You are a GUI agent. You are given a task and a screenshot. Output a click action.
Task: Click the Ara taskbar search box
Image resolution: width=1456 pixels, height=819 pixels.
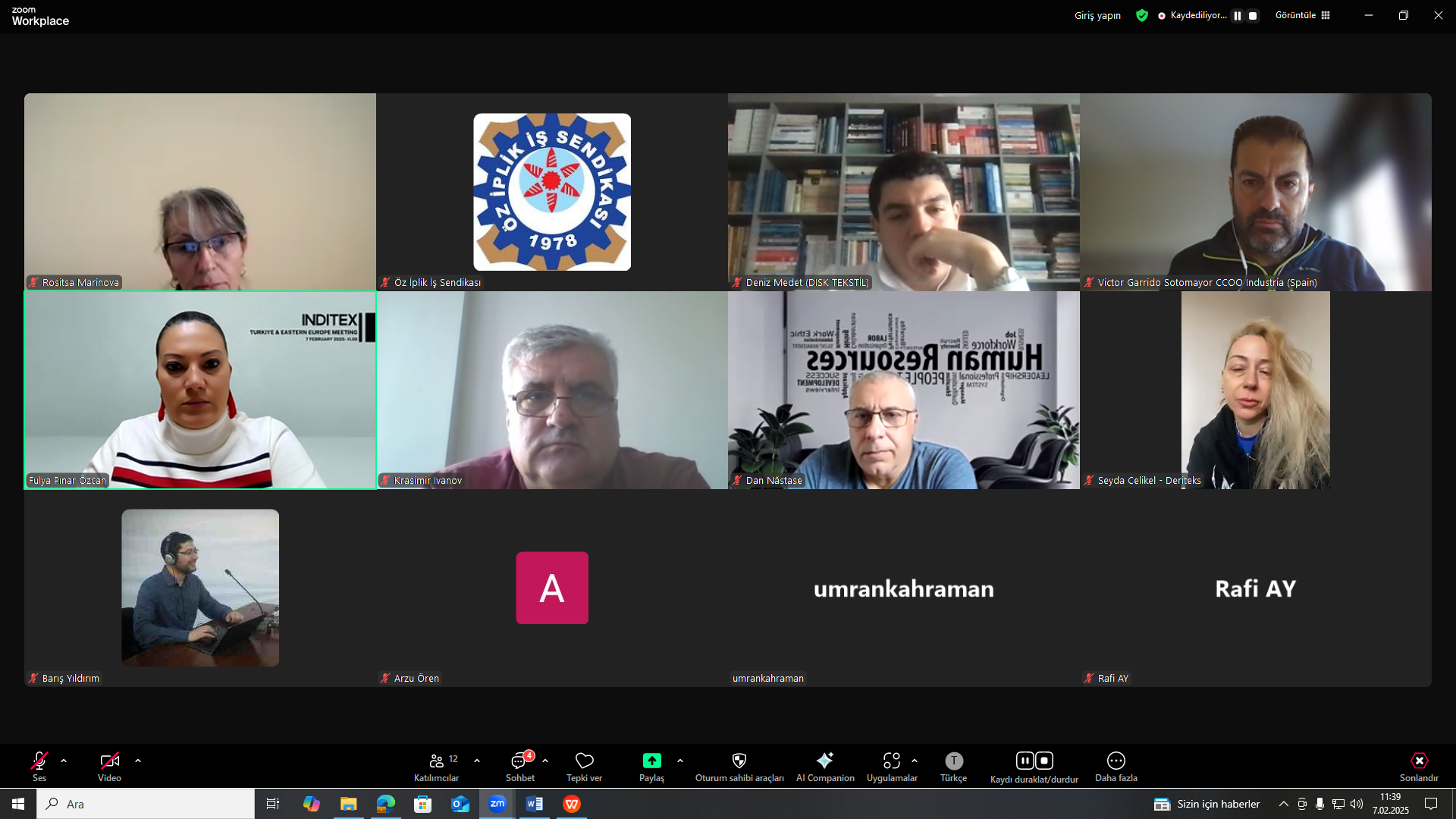[x=146, y=804]
